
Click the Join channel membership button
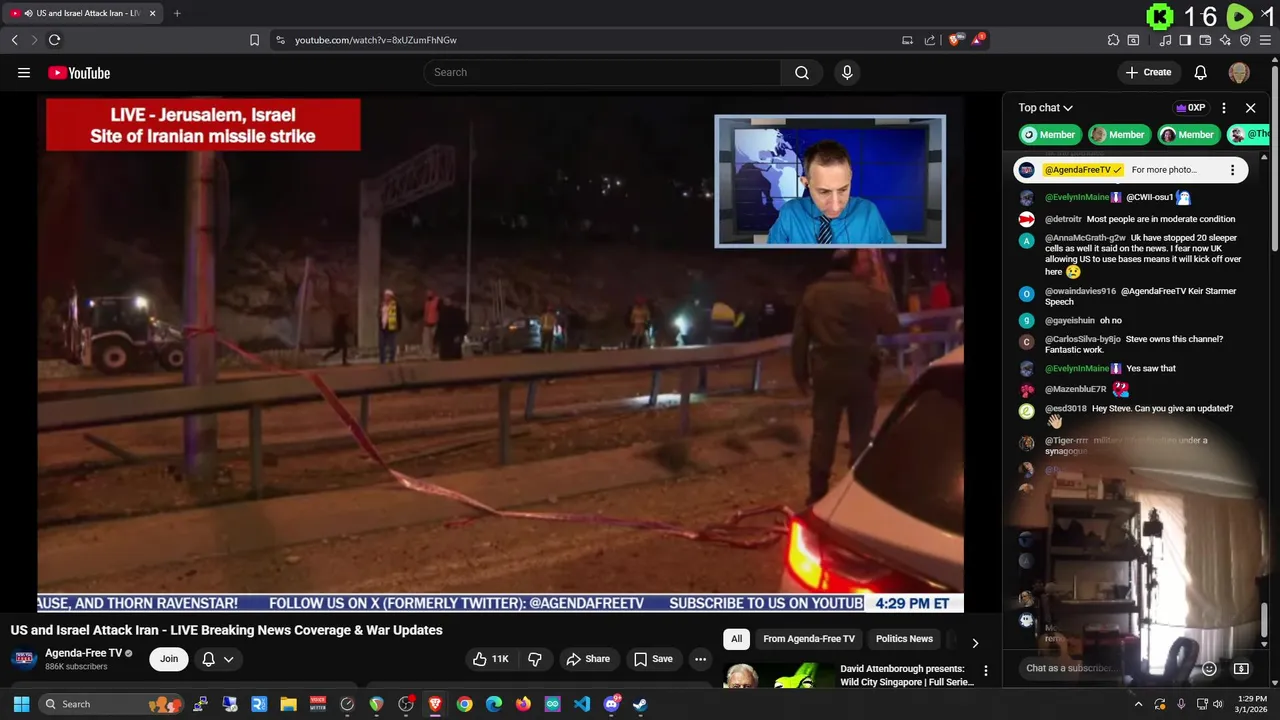[169, 659]
